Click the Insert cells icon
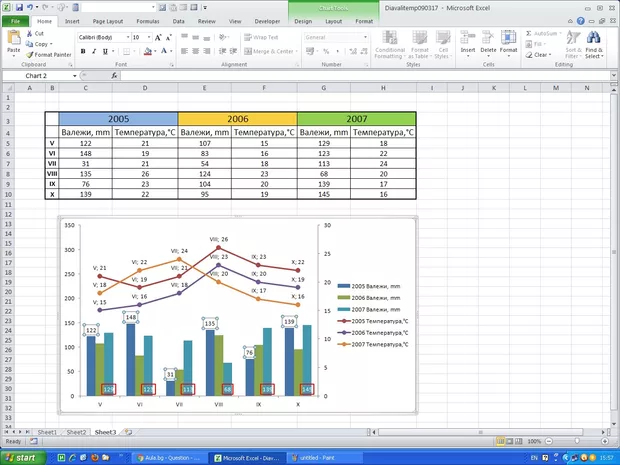The image size is (620, 465). pos(468,38)
